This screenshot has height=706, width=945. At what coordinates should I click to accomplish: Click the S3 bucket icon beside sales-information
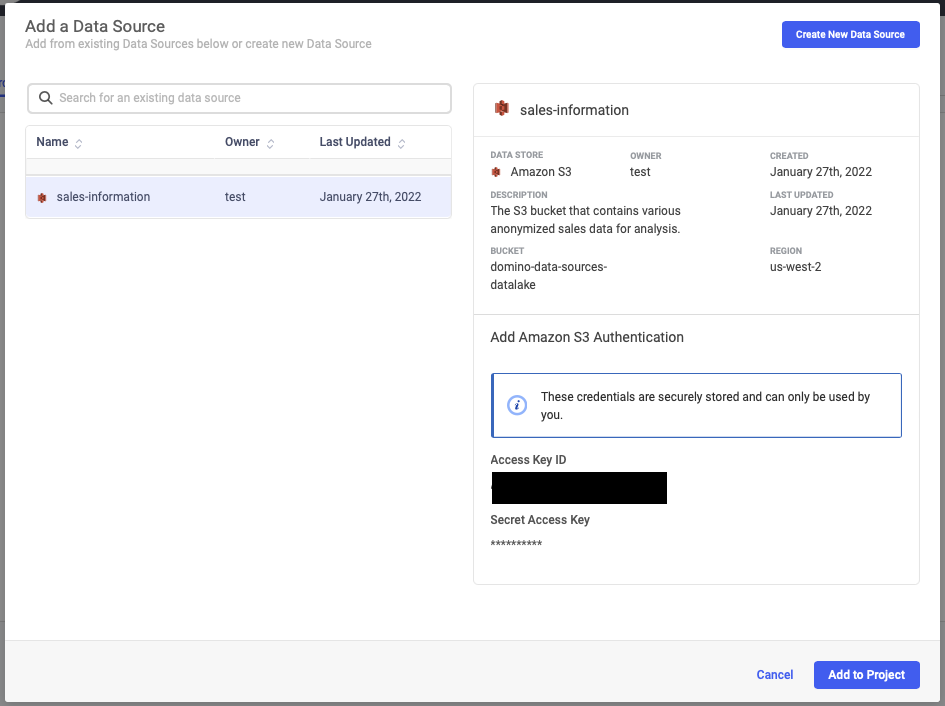pos(41,197)
